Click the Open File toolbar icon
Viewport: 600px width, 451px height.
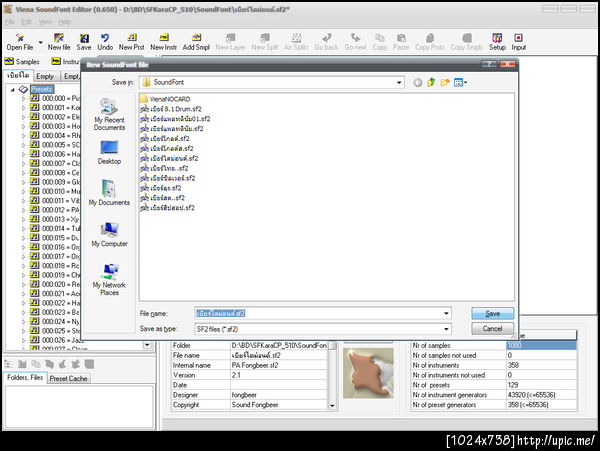pos(20,42)
